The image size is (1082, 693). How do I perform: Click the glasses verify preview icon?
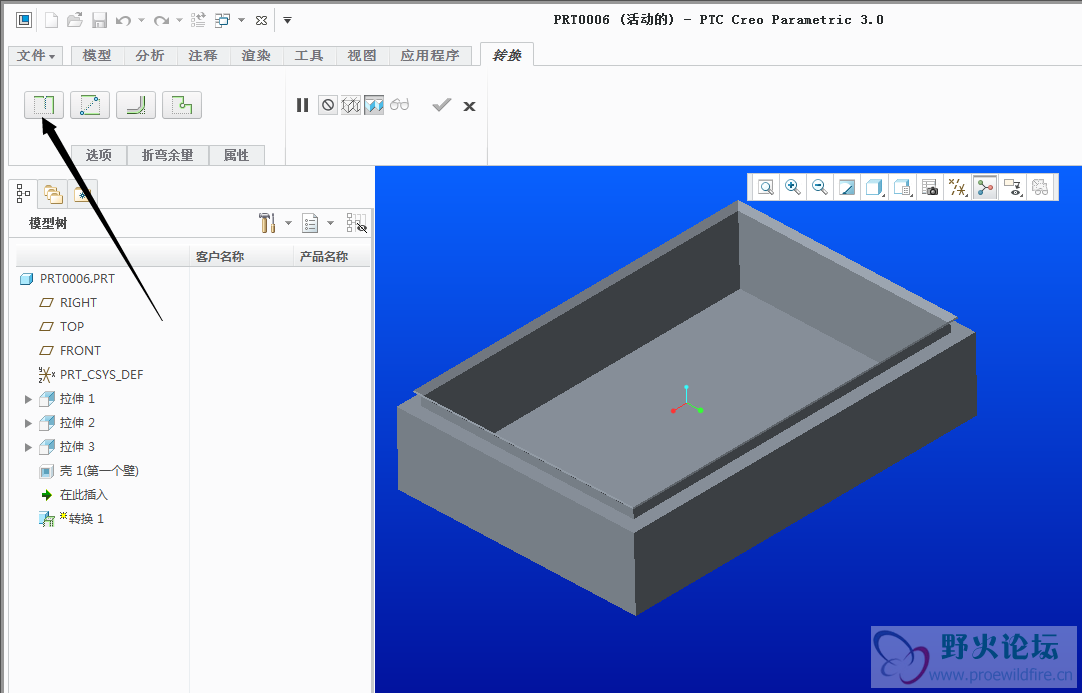coord(400,105)
